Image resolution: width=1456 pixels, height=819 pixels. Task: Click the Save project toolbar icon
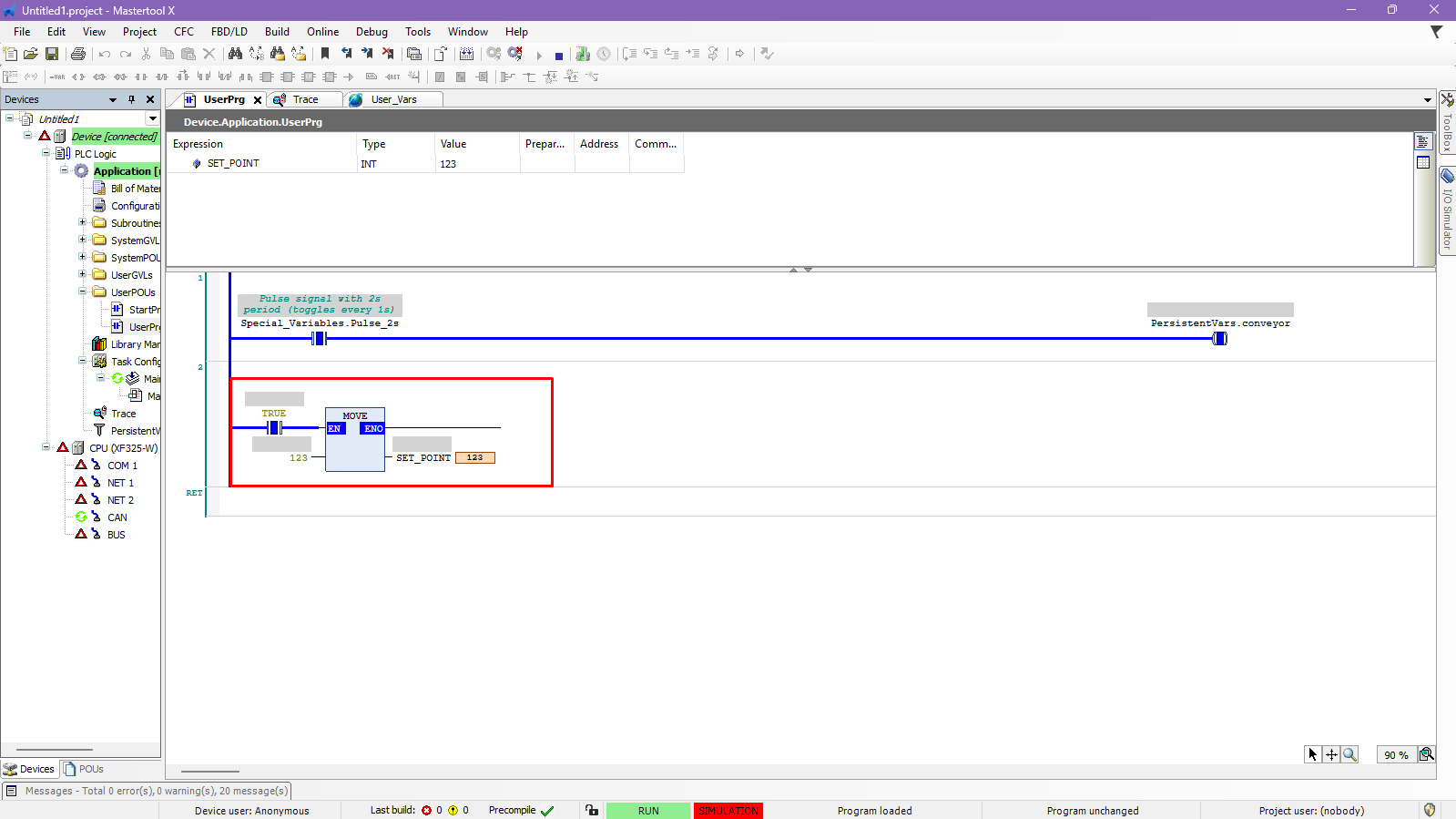pos(52,54)
